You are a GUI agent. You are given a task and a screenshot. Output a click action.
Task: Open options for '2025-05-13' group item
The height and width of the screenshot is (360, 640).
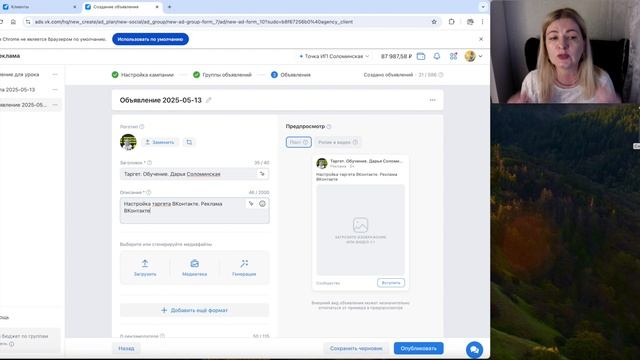55,89
